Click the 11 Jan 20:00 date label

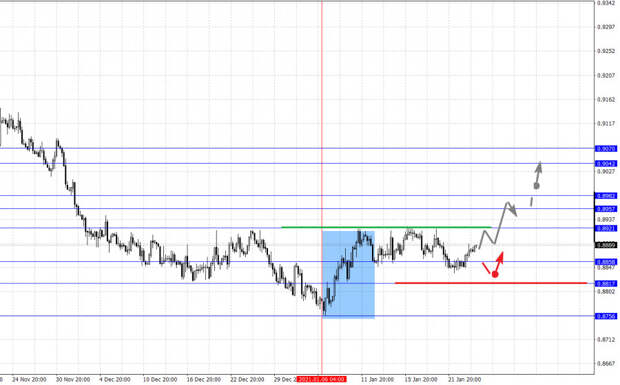[x=377, y=379]
